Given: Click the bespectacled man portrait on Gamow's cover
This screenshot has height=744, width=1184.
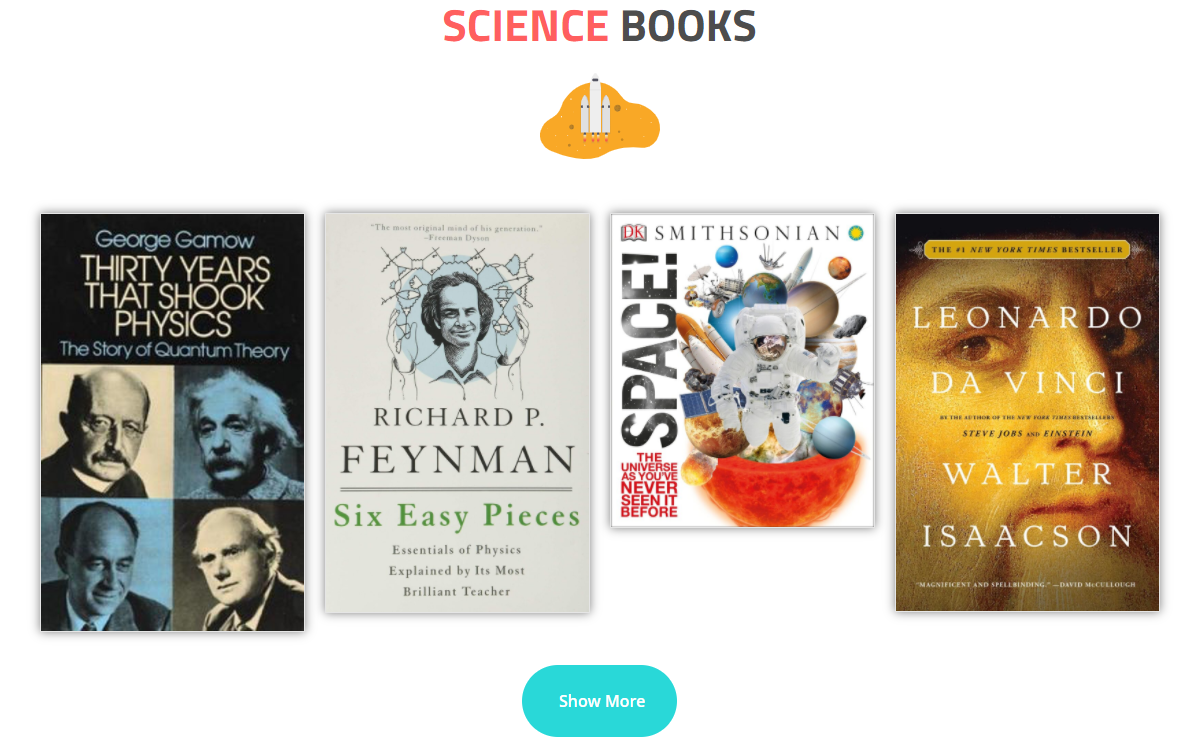Looking at the screenshot, I should 107,431.
